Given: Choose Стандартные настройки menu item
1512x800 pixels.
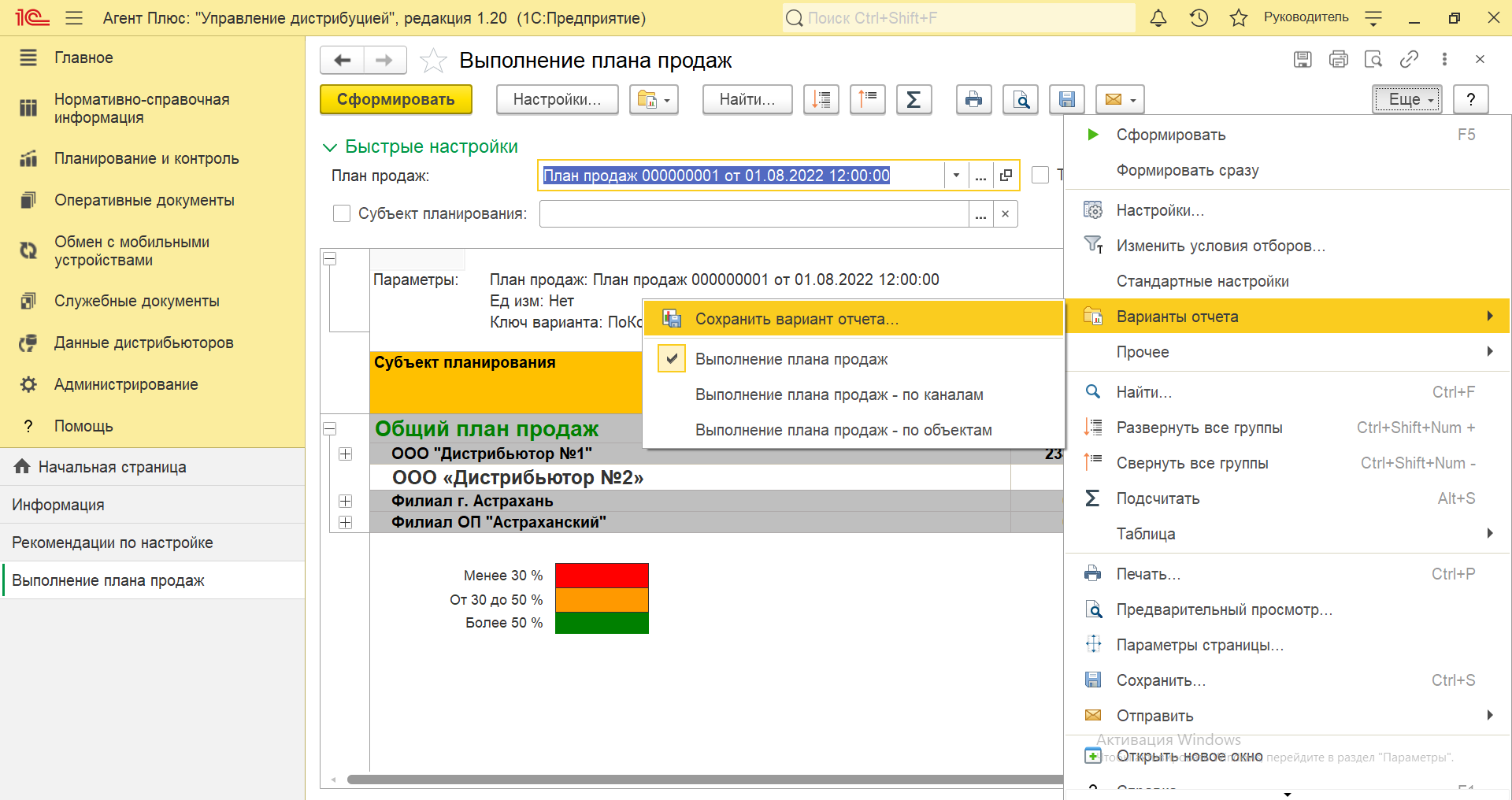Looking at the screenshot, I should [x=1288, y=281].
